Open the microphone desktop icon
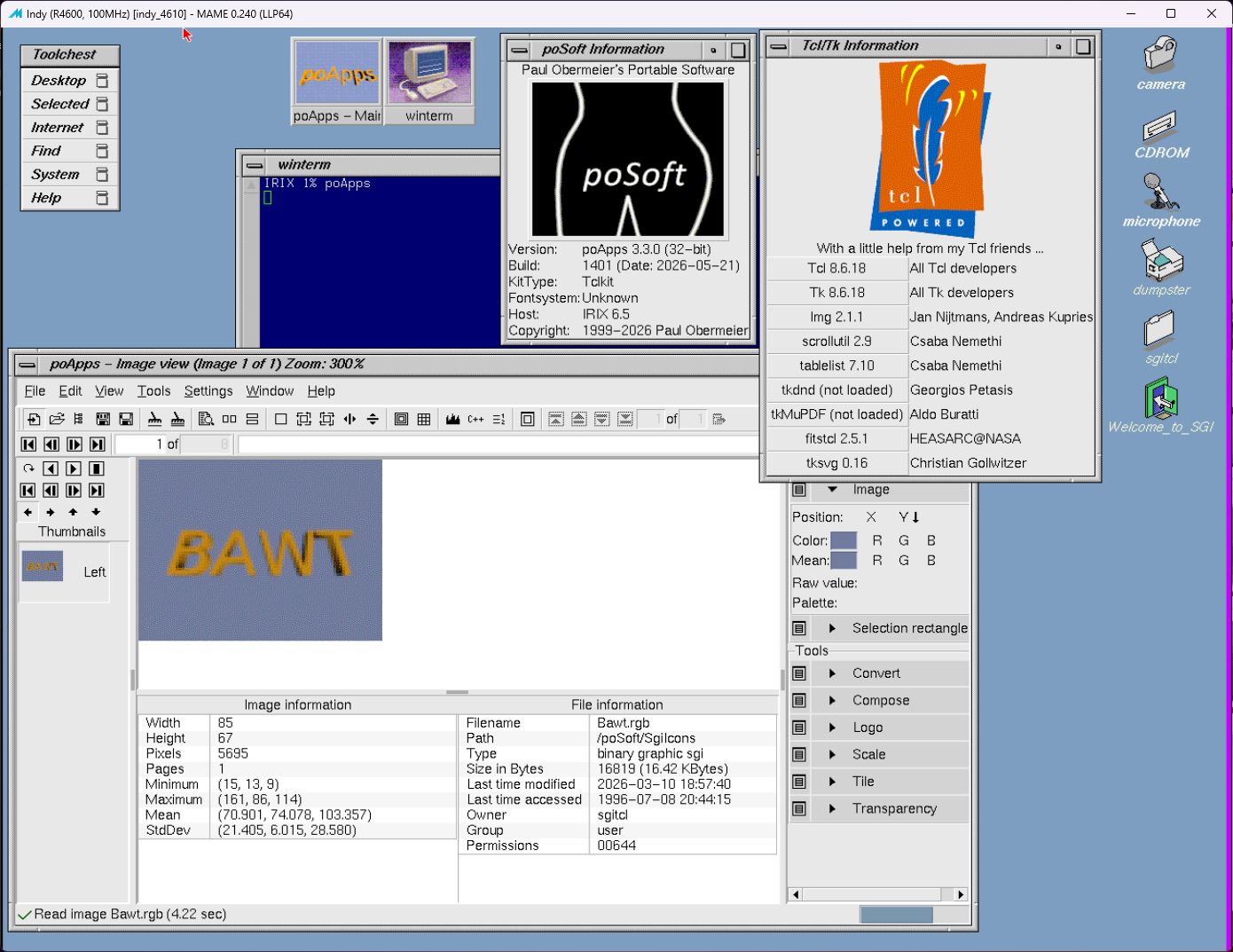 pos(1161,201)
